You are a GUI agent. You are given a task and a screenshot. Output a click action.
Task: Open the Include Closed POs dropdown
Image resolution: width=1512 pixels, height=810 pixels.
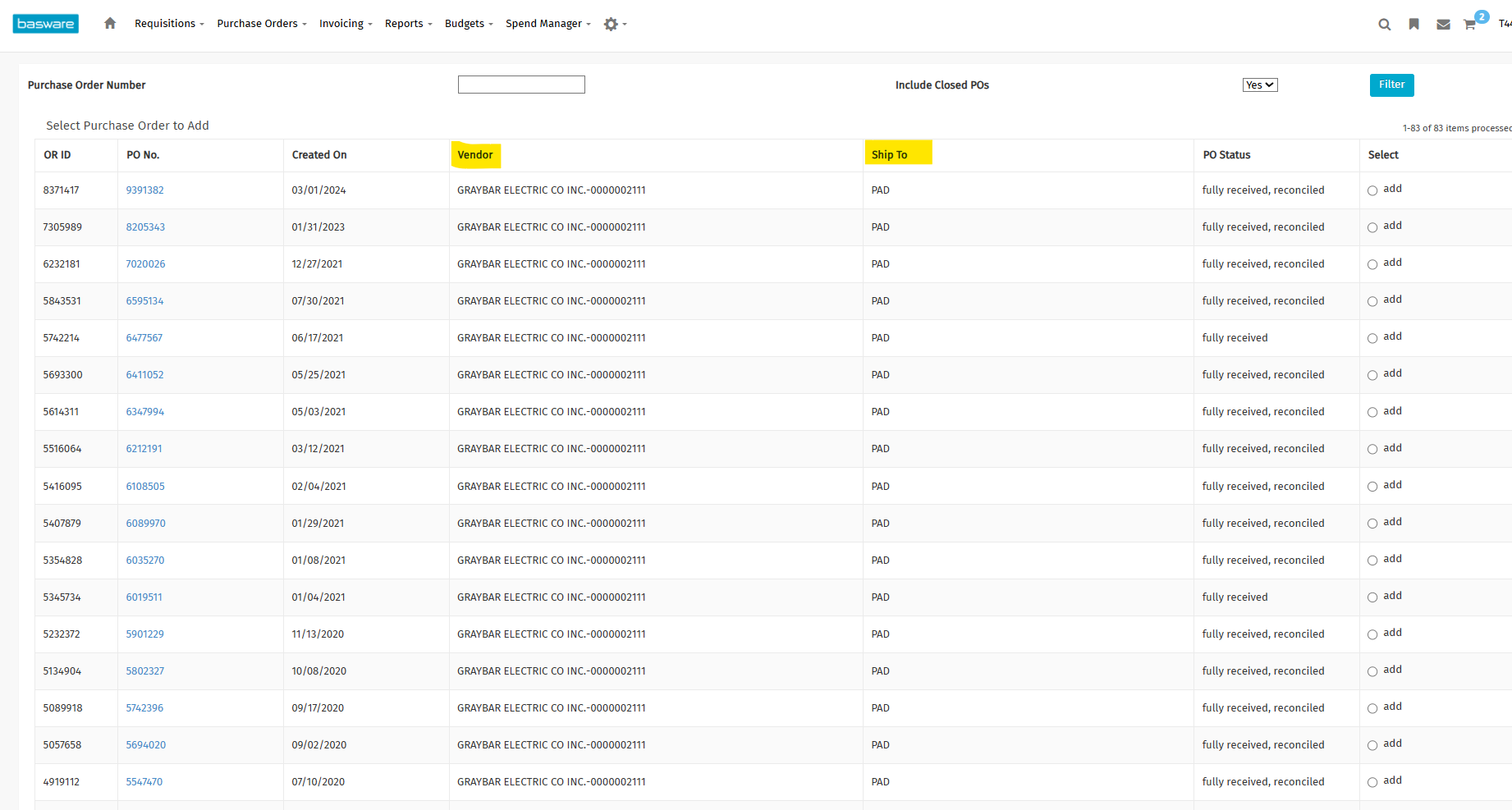point(1260,85)
